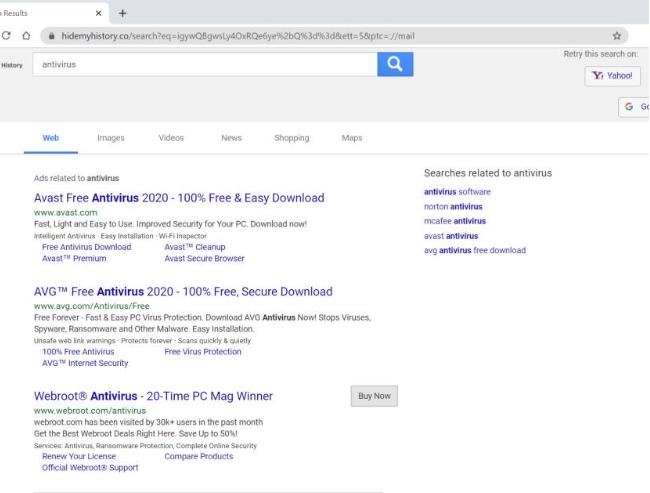Reload the current page
This screenshot has width=650, height=493.
coord(6,36)
